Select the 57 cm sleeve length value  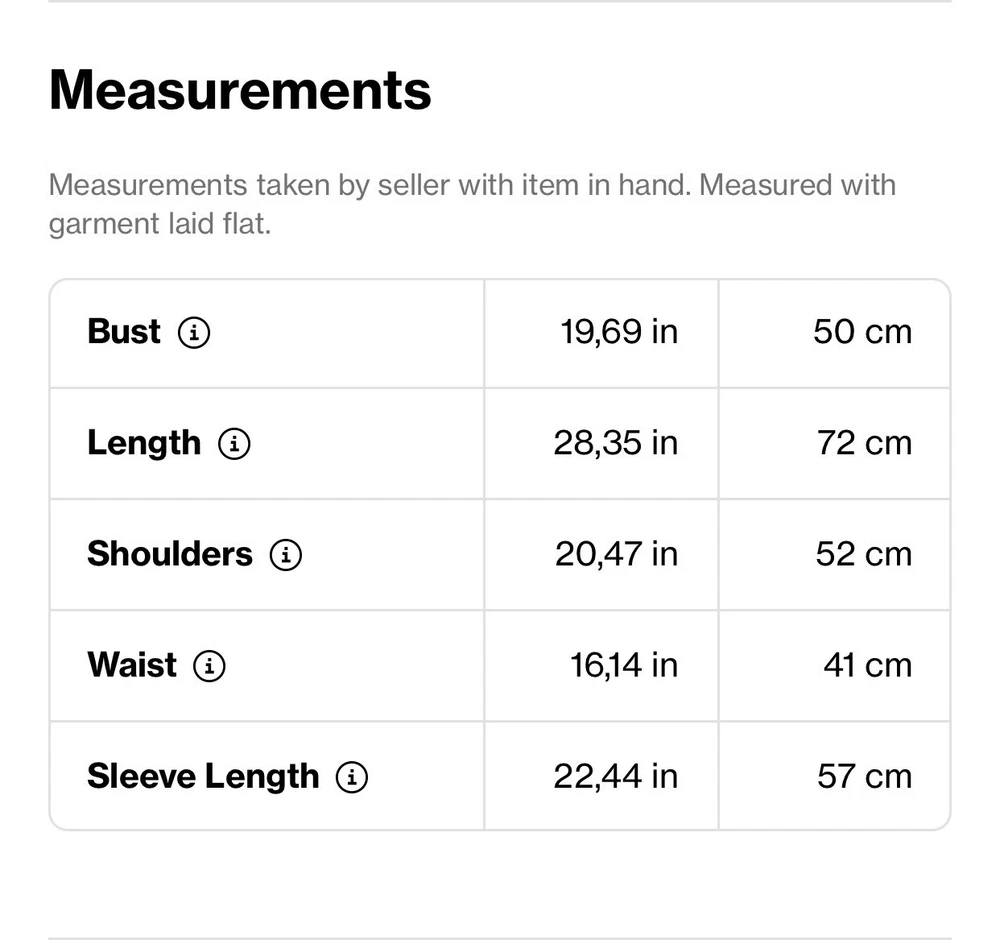tap(864, 777)
